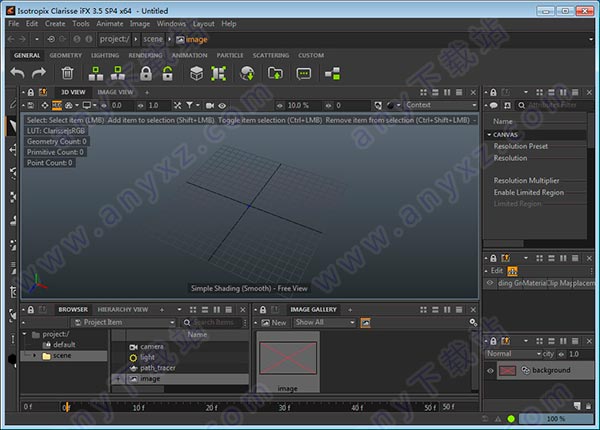Screen dimensions: 600x430
Task: Open the Show All dropdown in Image Gallery
Action: 325,322
